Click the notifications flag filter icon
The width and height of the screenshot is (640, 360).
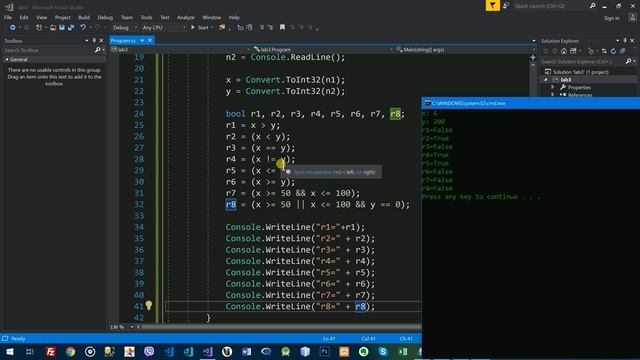click(x=493, y=6)
